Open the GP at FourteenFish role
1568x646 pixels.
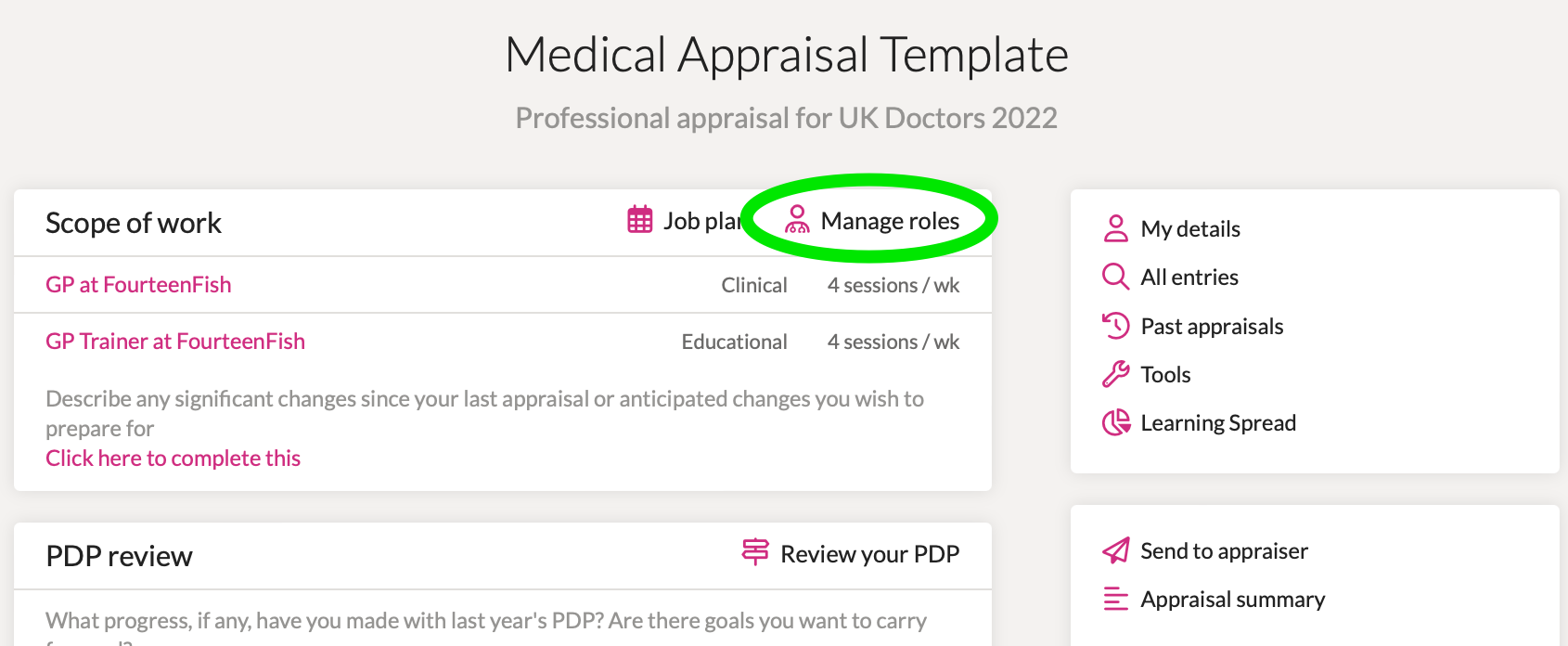tap(138, 285)
